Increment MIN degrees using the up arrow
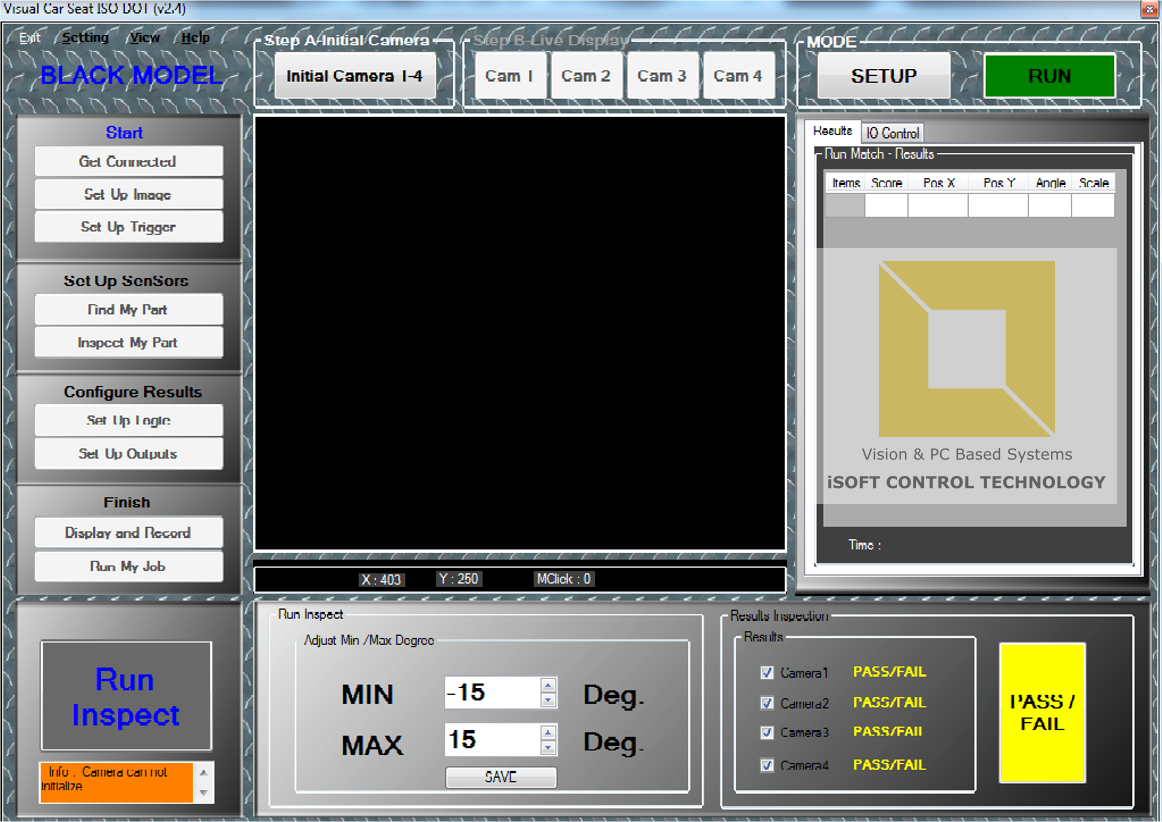The width and height of the screenshot is (1162, 822). point(548,685)
